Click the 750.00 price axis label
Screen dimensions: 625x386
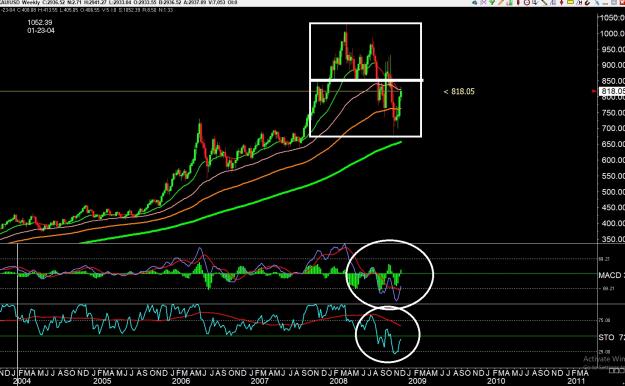[612, 112]
